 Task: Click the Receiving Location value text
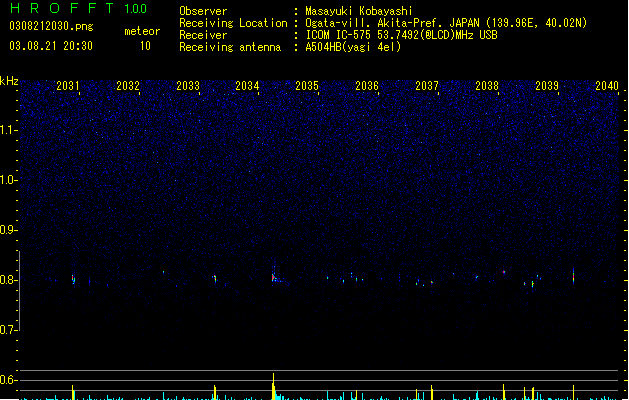(446, 23)
